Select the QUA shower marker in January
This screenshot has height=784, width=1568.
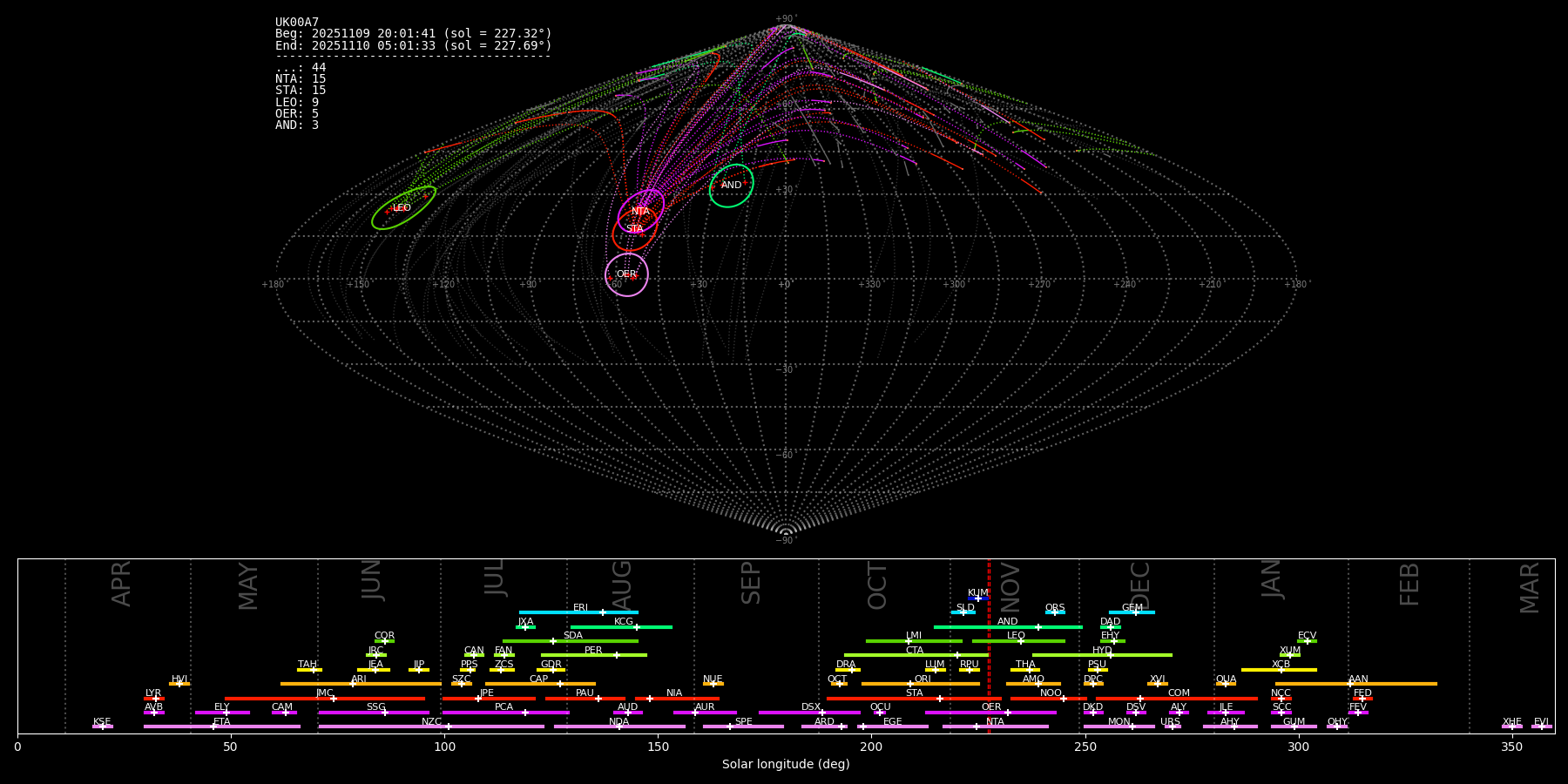coord(1226,684)
